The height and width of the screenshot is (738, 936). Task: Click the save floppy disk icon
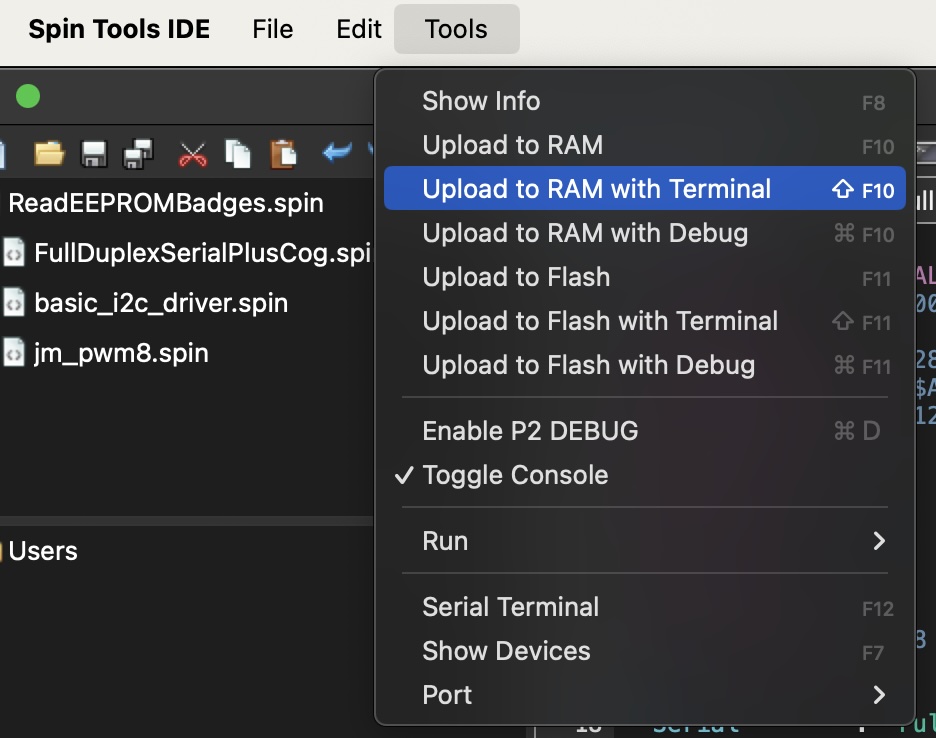click(94, 154)
